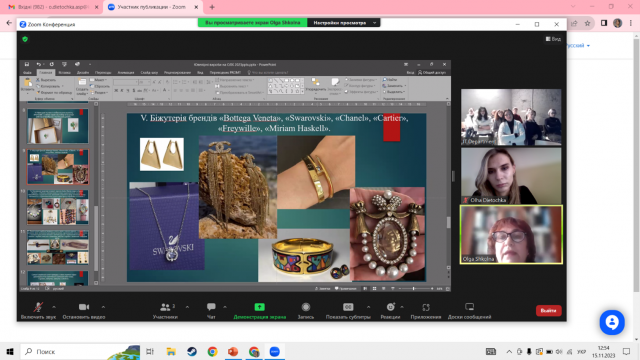640x360 pixels.
Task: Open Task View from the taskbar
Action: coord(150,351)
